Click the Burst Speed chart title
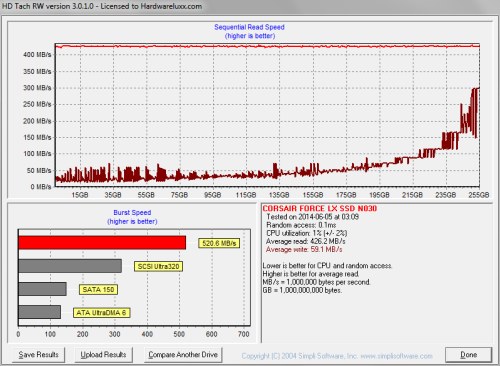 pyautogui.click(x=132, y=213)
